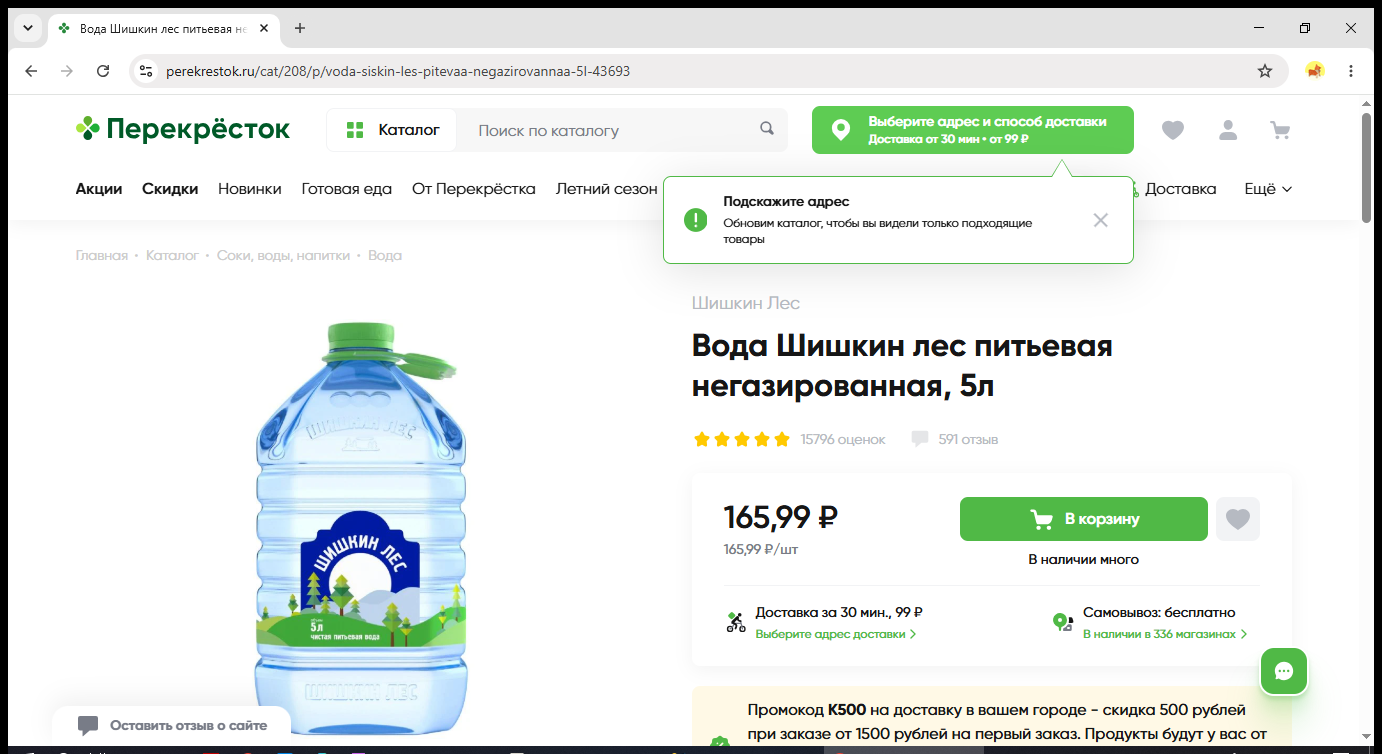Go back to the previous page

[31, 71]
